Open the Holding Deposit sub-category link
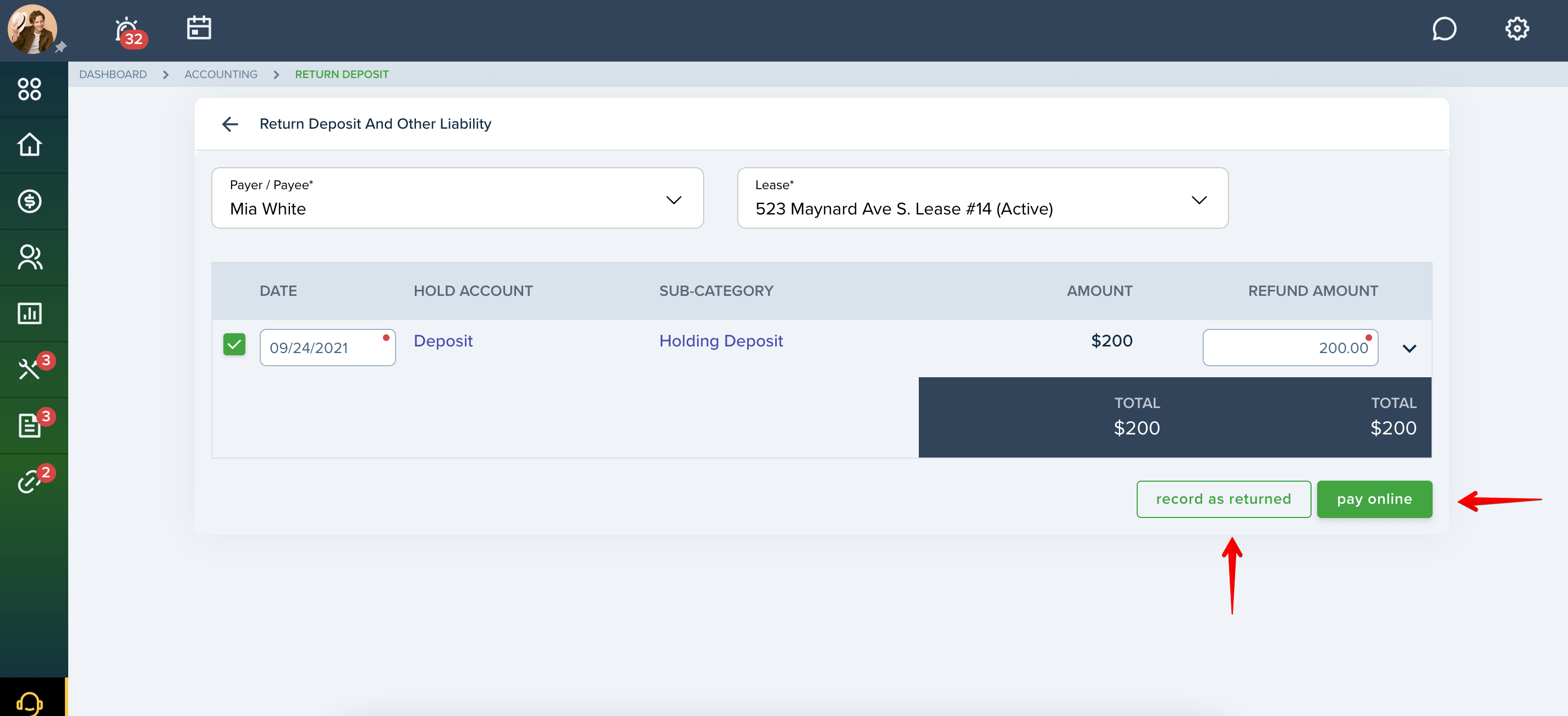 [x=721, y=342]
